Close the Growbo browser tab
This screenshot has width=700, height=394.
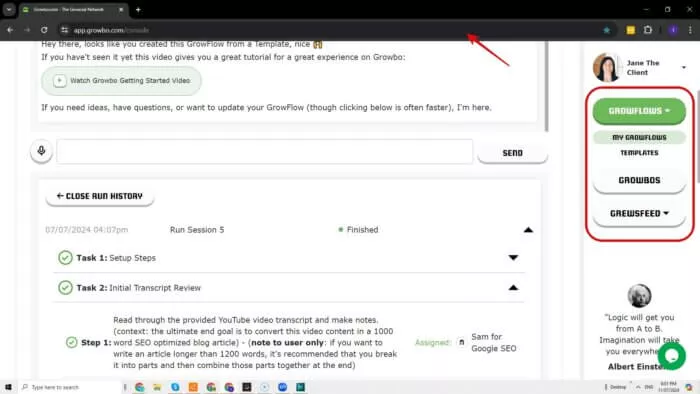(121, 9)
